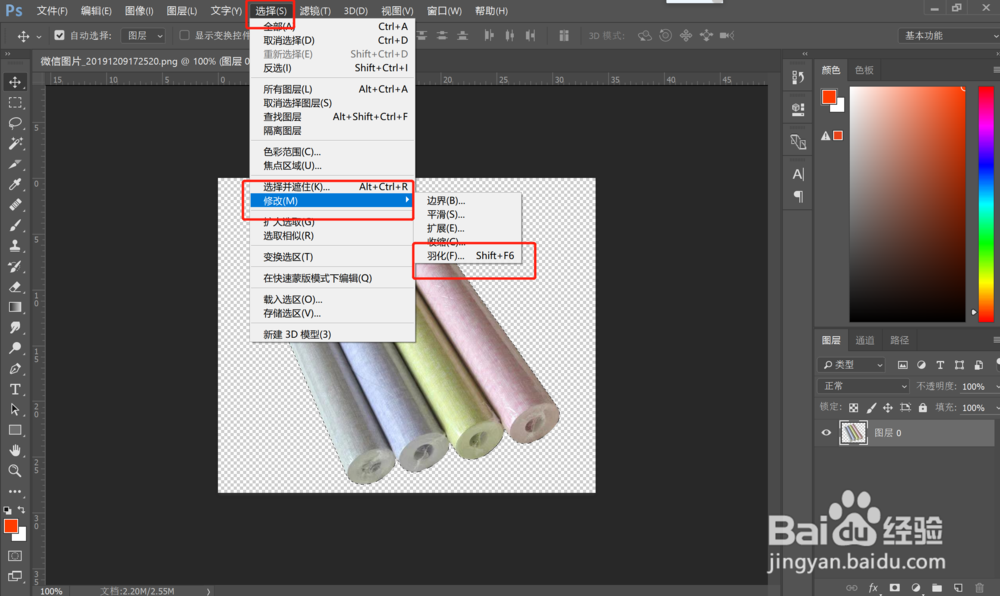1000x596 pixels.
Task: Enable the 显示变换控件 checkbox
Action: (x=184, y=36)
